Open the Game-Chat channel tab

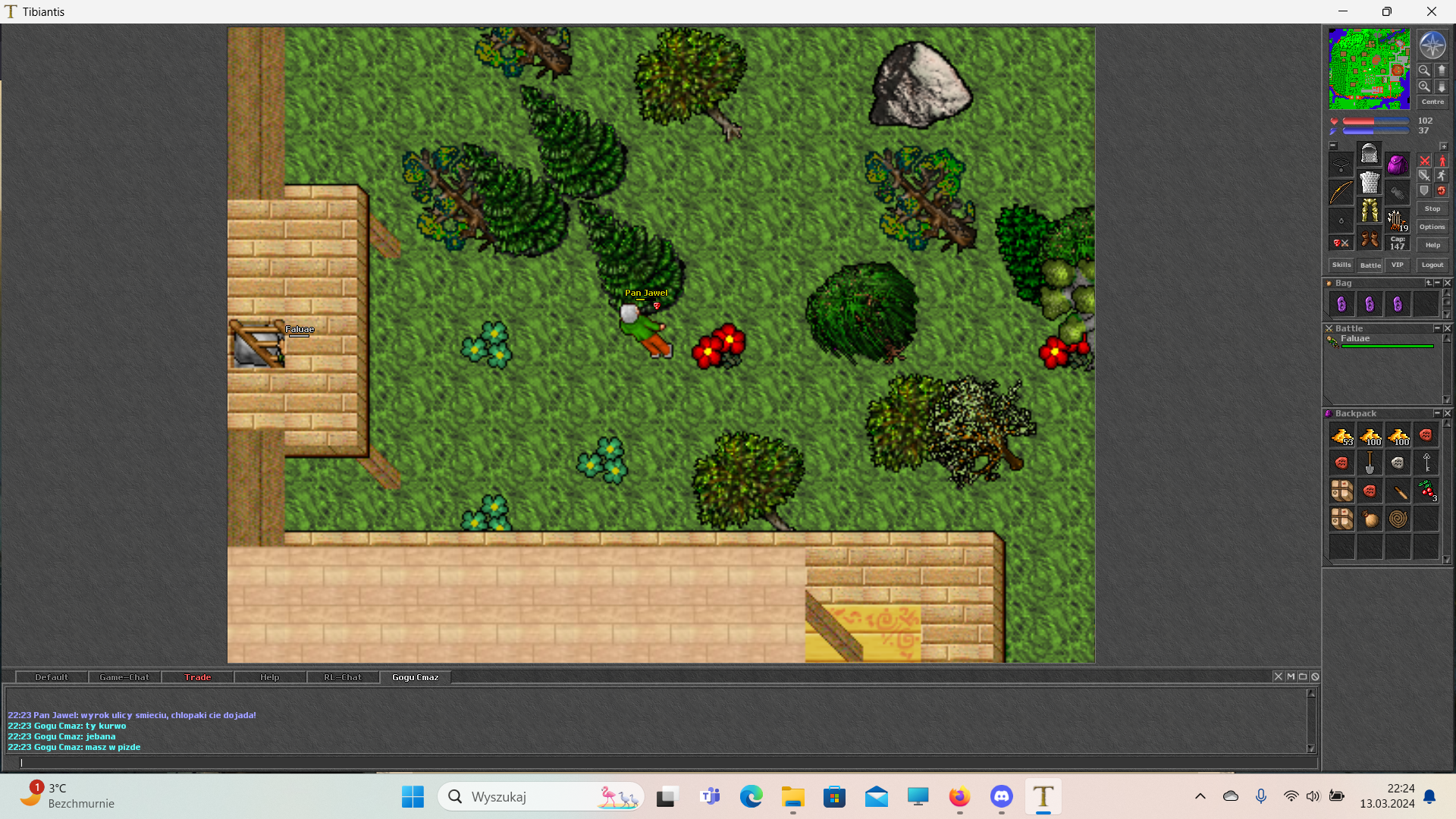pyautogui.click(x=124, y=677)
